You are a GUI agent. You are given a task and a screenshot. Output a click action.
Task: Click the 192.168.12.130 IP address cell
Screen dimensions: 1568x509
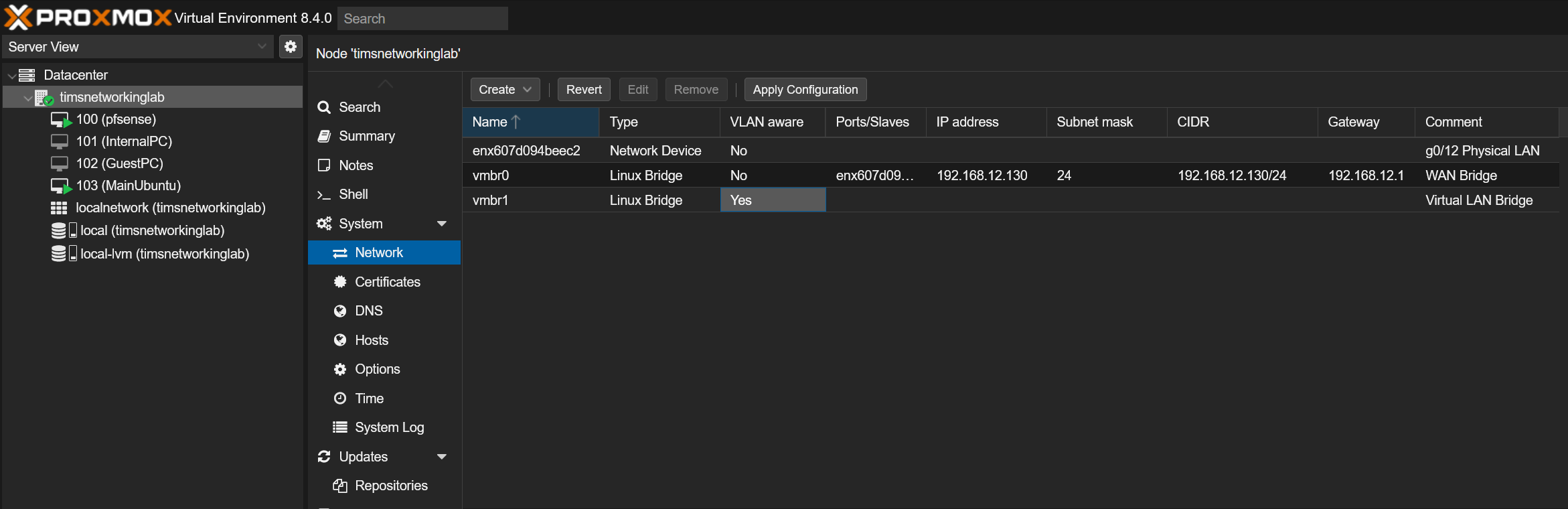[986, 175]
